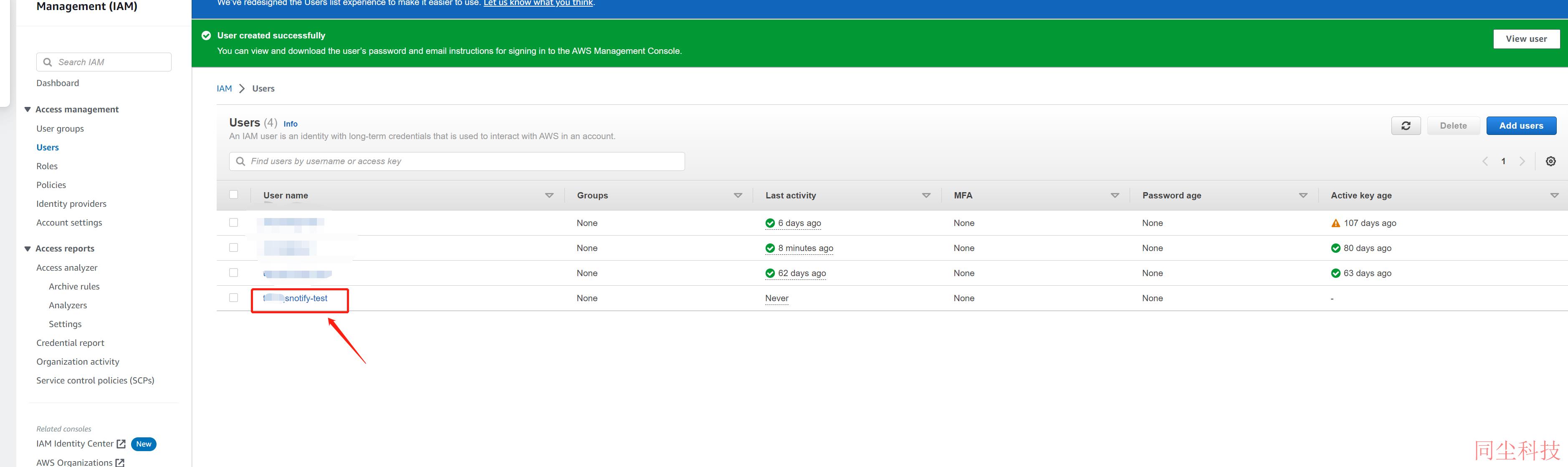Open Settings under Access analyzer
This screenshot has height=467, width=1568.
pyautogui.click(x=65, y=325)
